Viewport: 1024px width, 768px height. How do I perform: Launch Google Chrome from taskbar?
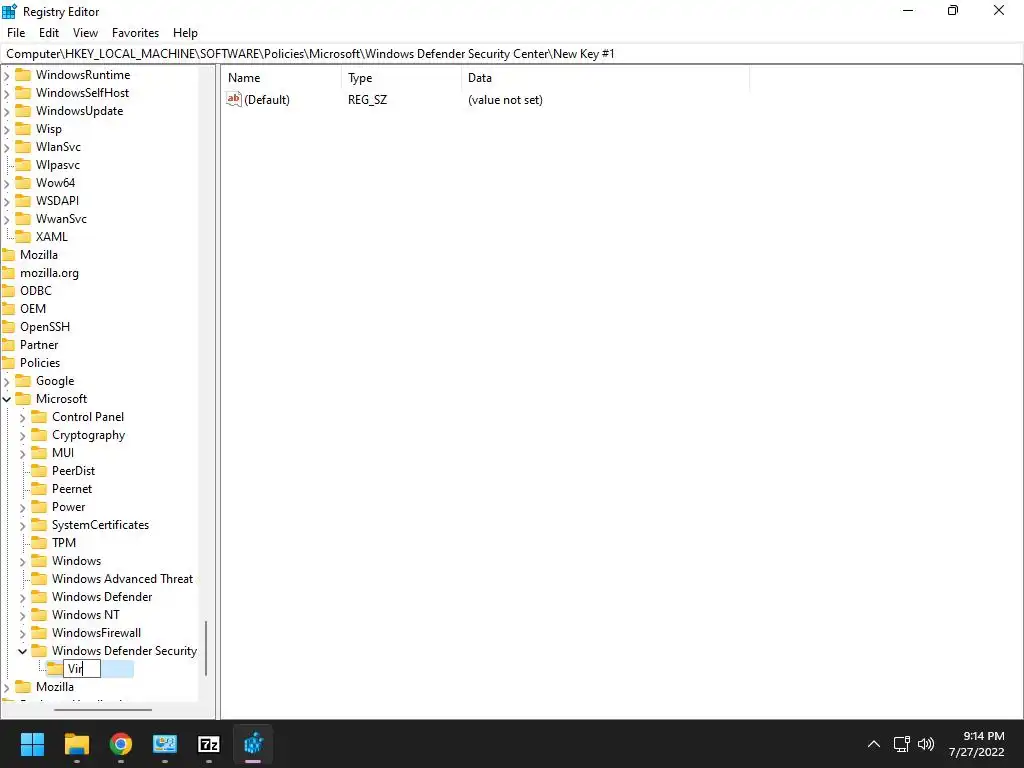point(121,744)
